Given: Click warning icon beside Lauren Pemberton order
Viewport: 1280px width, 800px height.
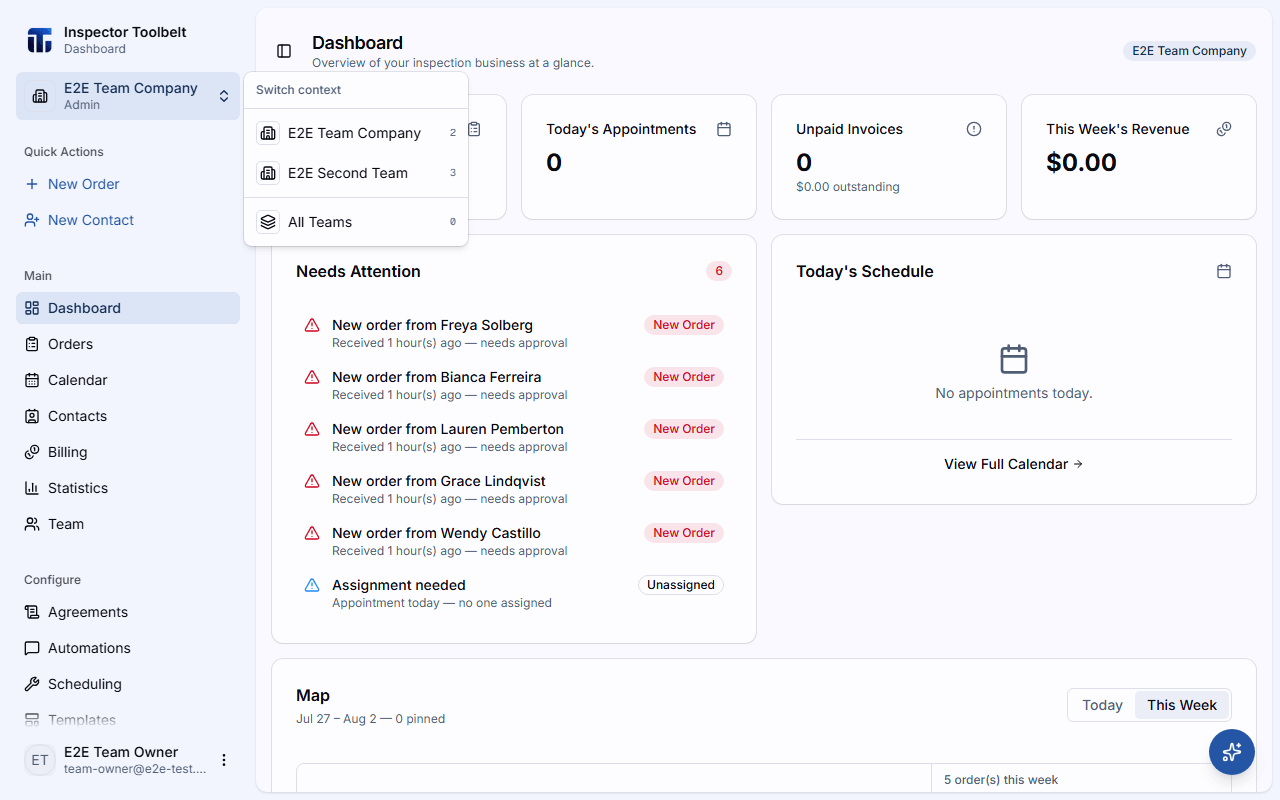Looking at the screenshot, I should point(312,429).
